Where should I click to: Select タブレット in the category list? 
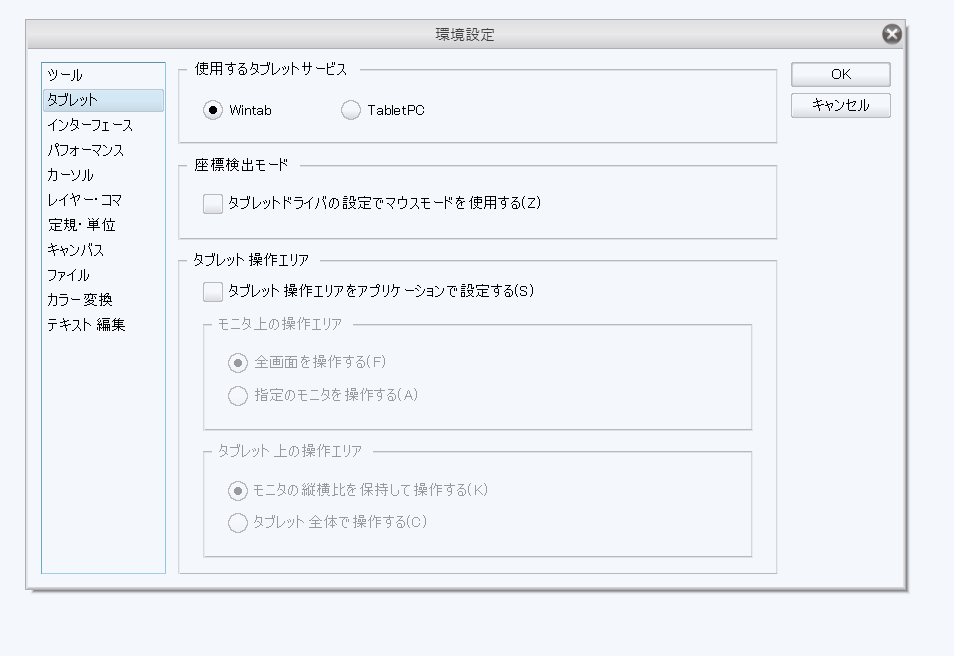(72, 100)
